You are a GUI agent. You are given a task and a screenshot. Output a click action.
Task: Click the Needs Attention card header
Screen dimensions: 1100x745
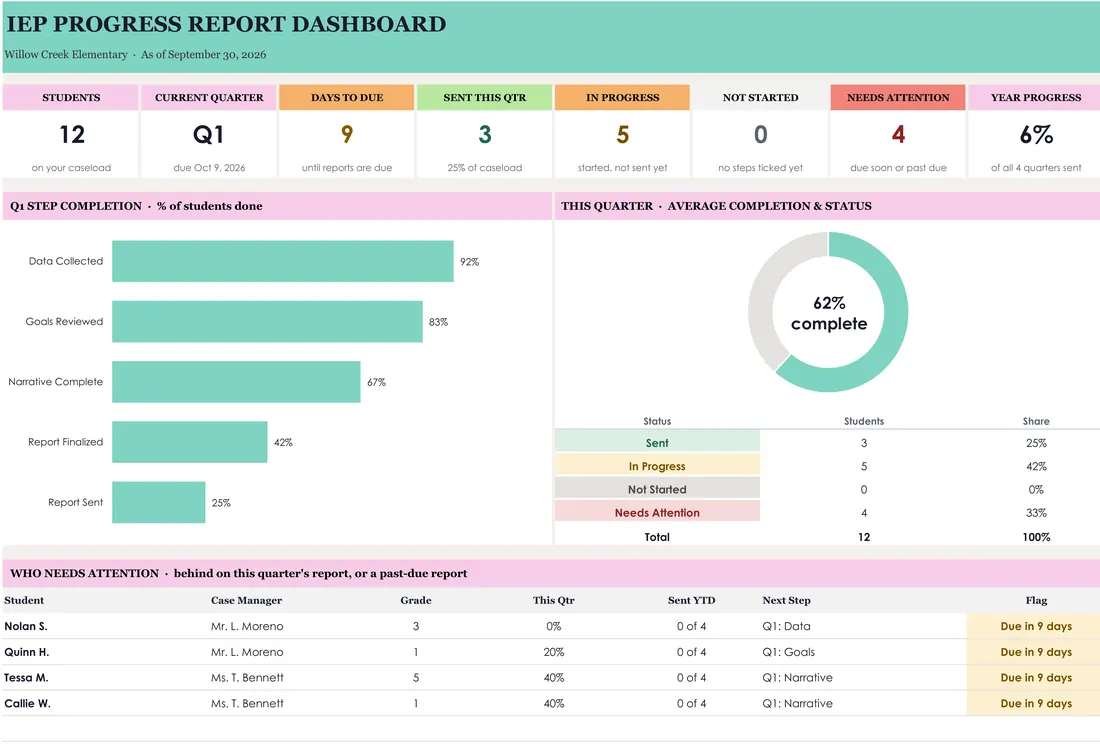point(898,98)
